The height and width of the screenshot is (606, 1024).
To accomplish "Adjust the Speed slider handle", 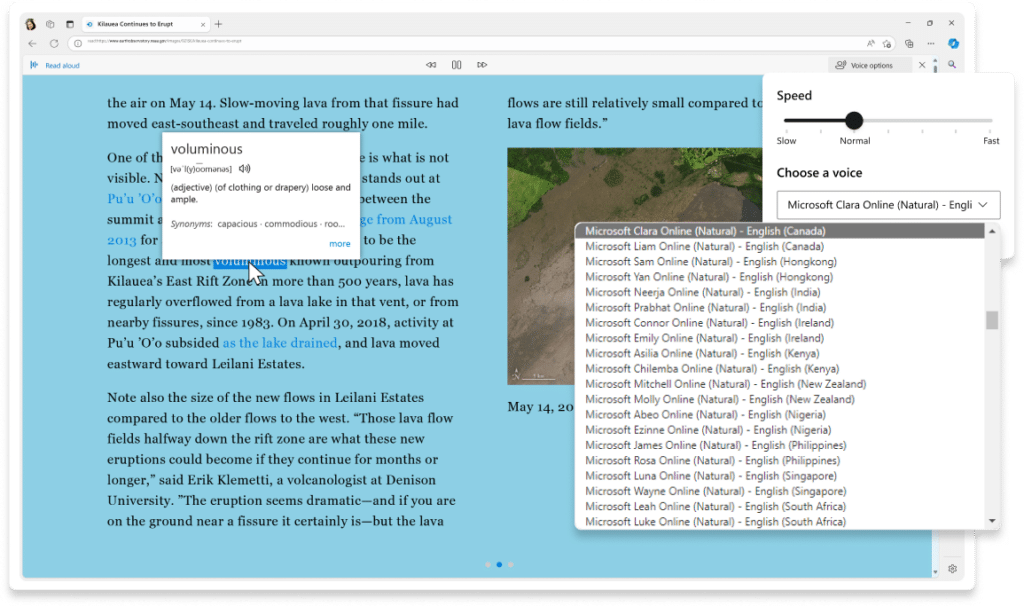I will click(x=854, y=120).
